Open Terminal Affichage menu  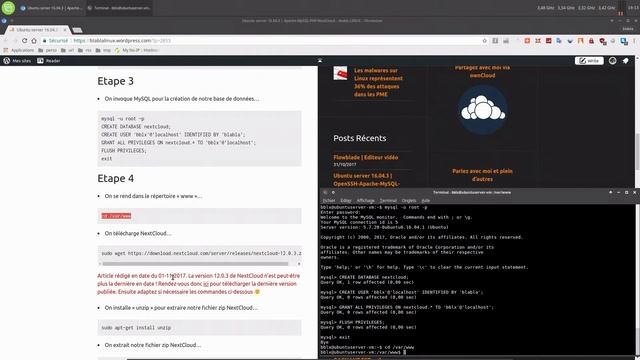pyautogui.click(x=365, y=200)
